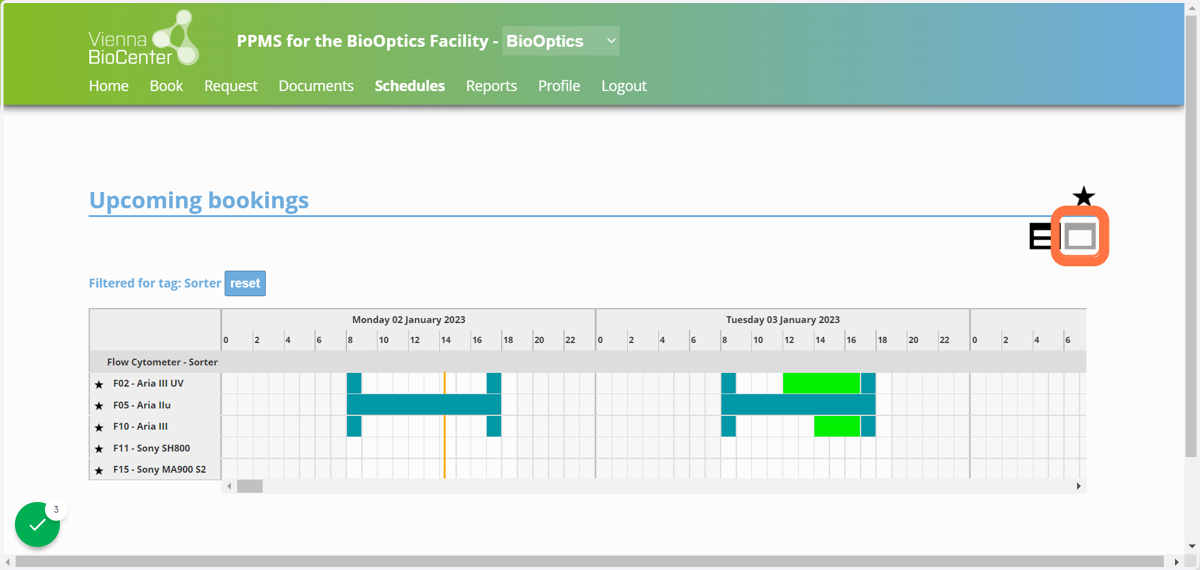This screenshot has width=1200, height=570.
Task: Click the black favorites star above the view icons
Action: coord(1084,197)
